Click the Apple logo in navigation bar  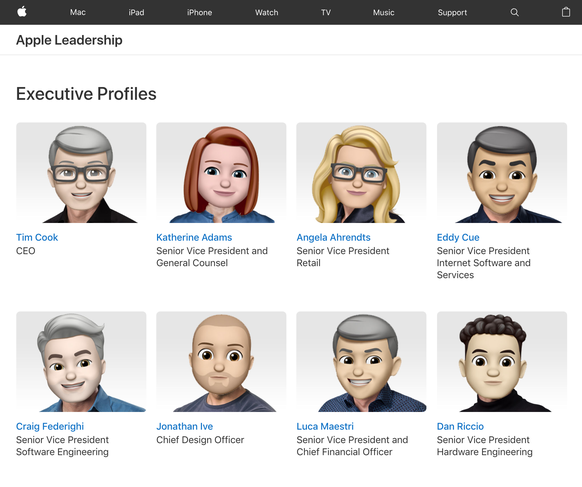point(22,12)
